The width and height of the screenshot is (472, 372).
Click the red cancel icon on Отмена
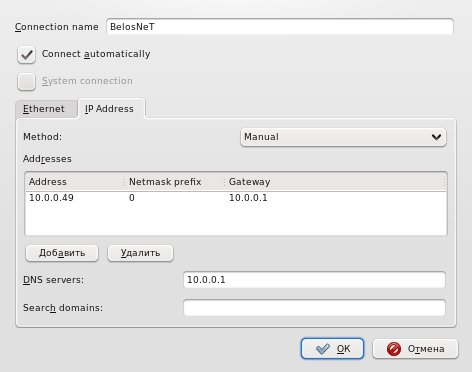[x=394, y=349]
